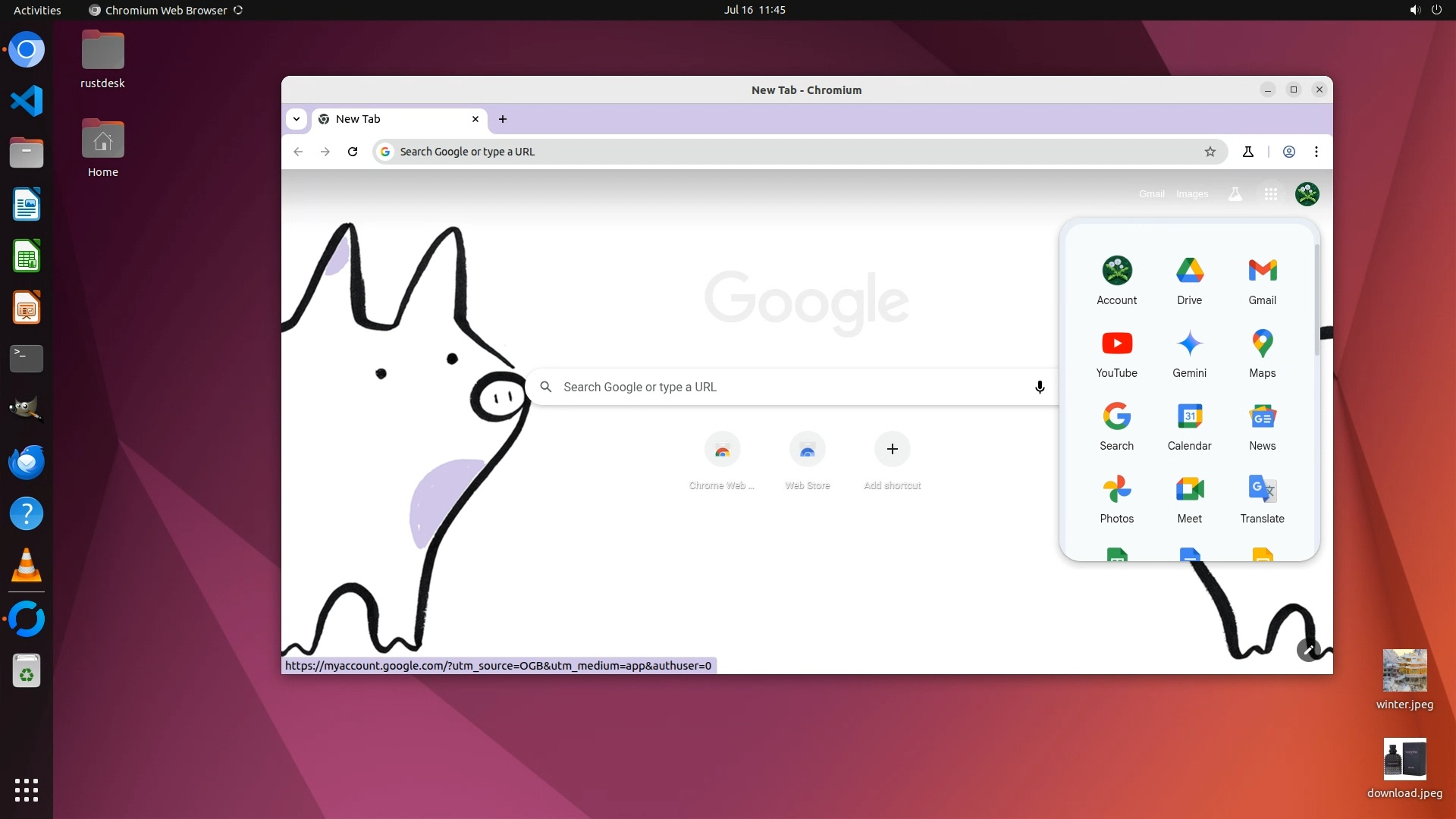Viewport: 1456px width, 819px height.
Task: Open the system volume and power menu
Action: [x=1425, y=10]
